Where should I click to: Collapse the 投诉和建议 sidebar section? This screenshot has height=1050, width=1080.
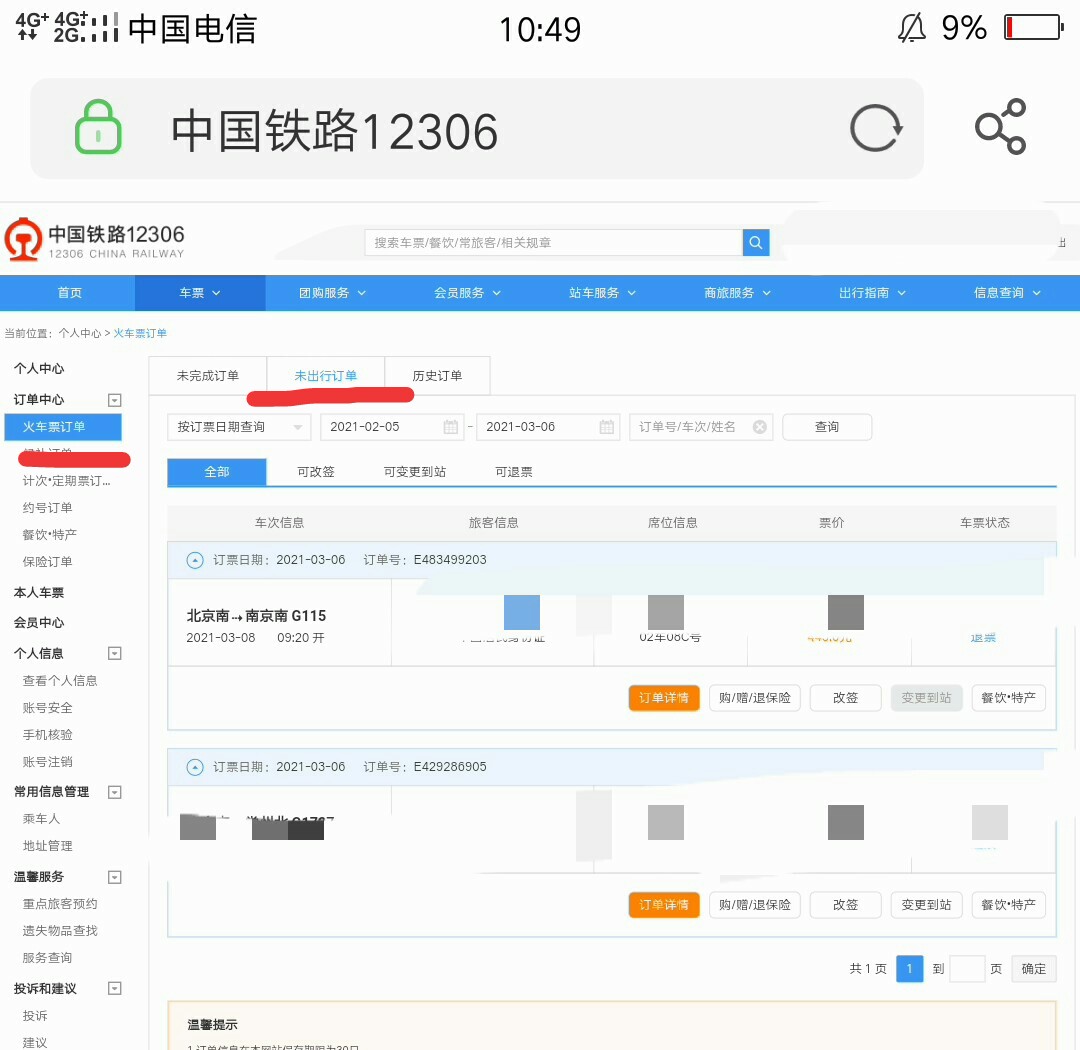click(115, 989)
